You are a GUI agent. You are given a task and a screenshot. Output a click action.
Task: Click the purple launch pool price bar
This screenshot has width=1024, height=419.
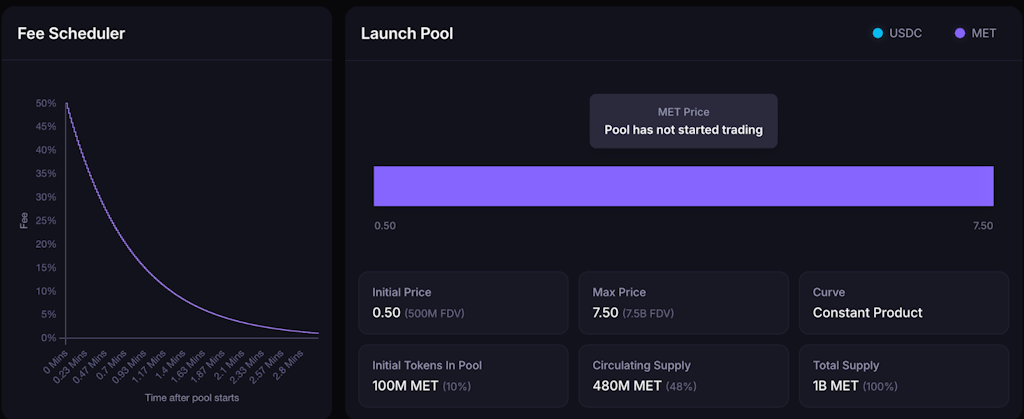683,186
